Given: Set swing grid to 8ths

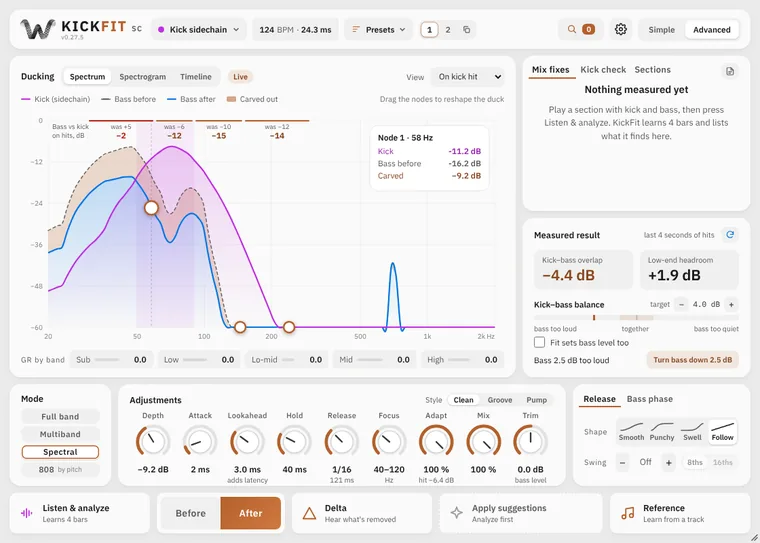Looking at the screenshot, I should point(695,462).
